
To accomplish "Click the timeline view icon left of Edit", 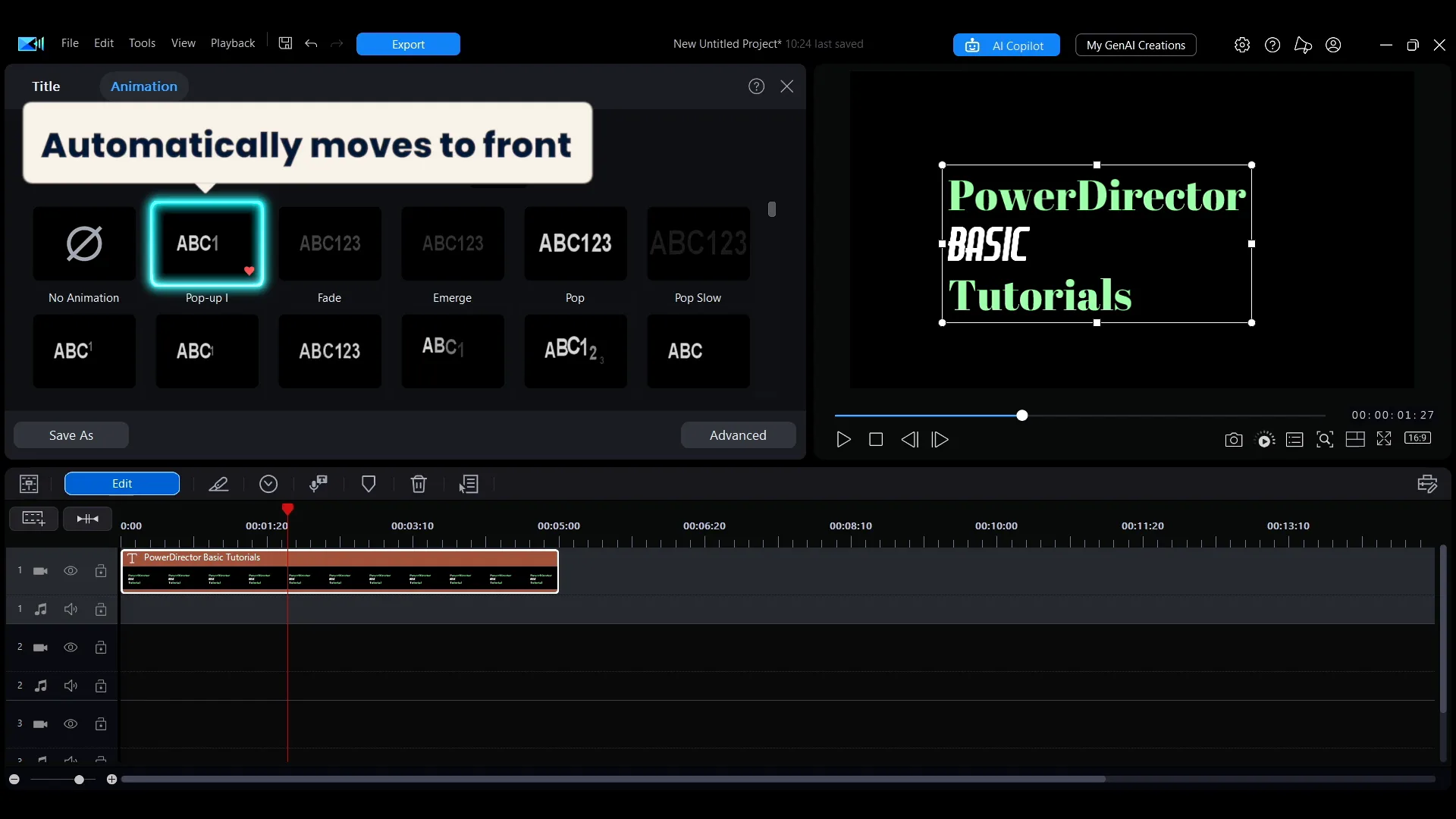I will coord(29,484).
